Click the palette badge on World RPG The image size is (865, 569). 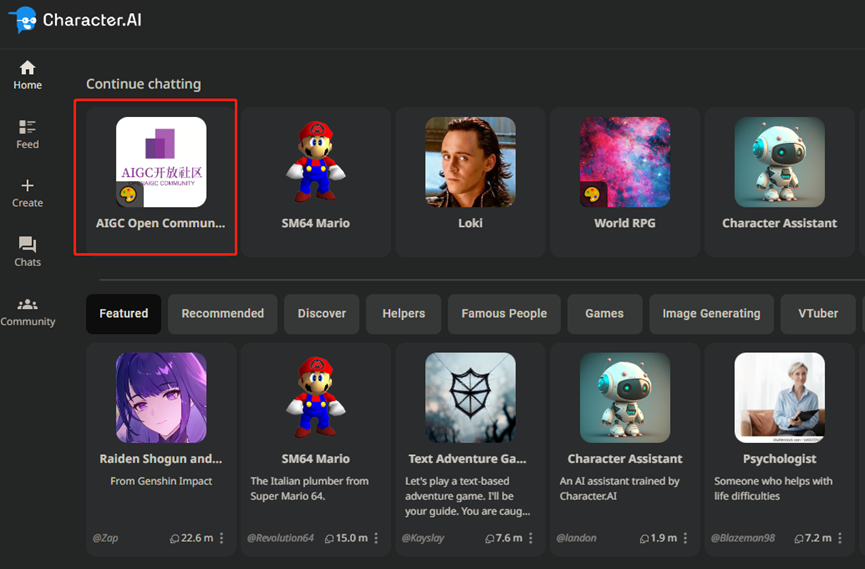coord(592,194)
